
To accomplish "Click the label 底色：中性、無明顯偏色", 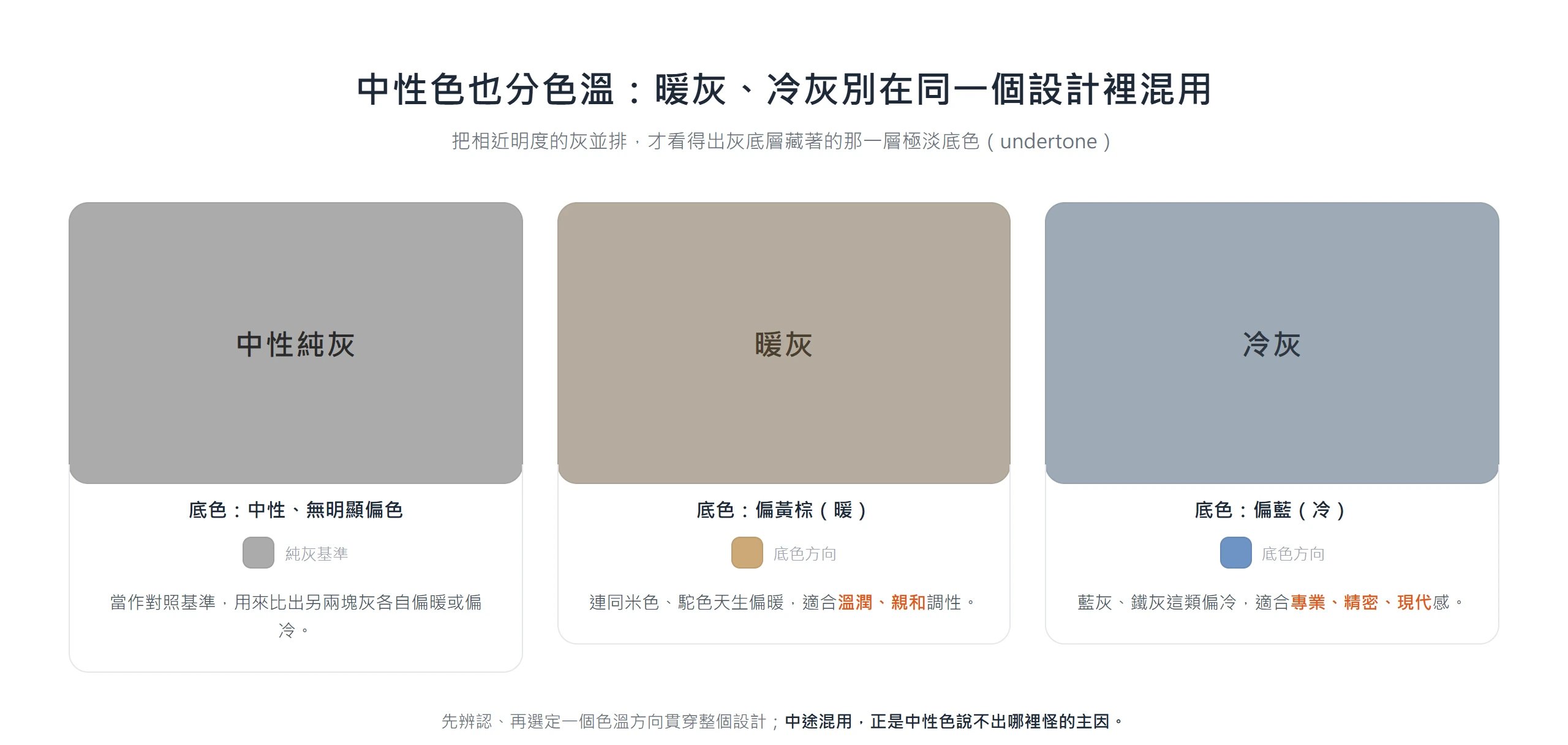I will (x=296, y=510).
